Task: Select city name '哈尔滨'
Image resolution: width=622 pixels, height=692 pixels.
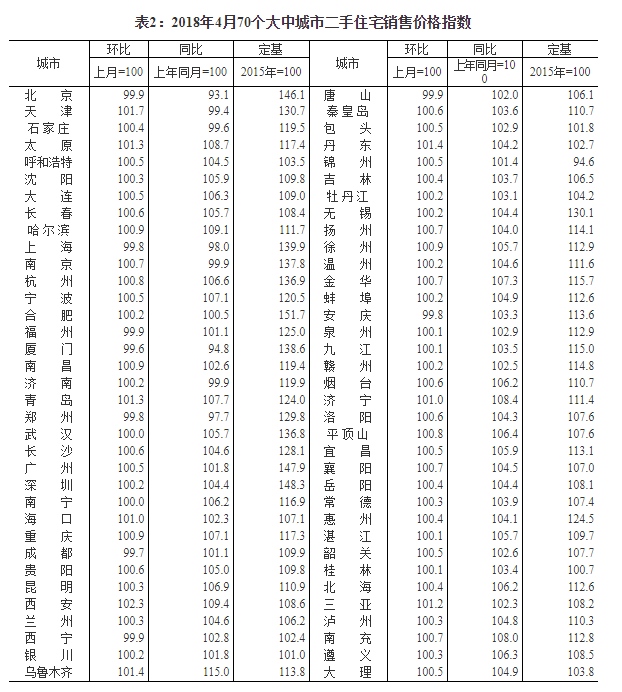Action: 49,230
